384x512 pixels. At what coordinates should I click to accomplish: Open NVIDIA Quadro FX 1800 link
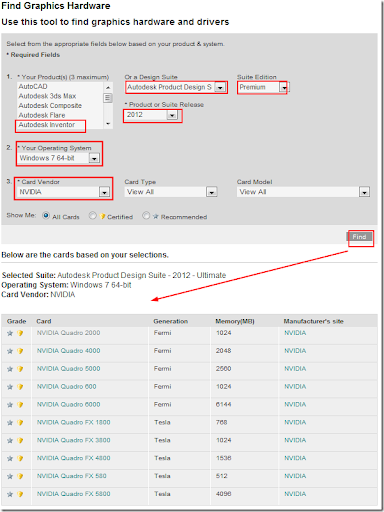click(x=73, y=422)
